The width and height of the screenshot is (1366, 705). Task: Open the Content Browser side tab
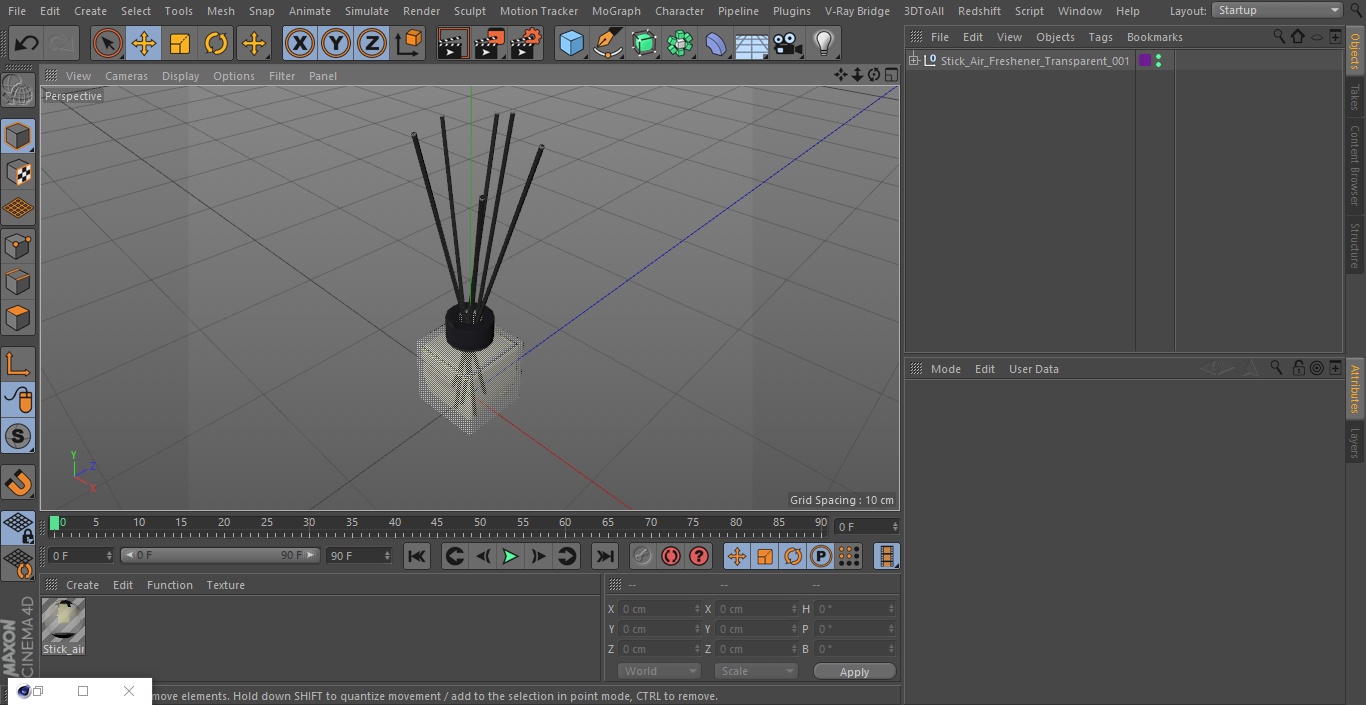[1355, 164]
